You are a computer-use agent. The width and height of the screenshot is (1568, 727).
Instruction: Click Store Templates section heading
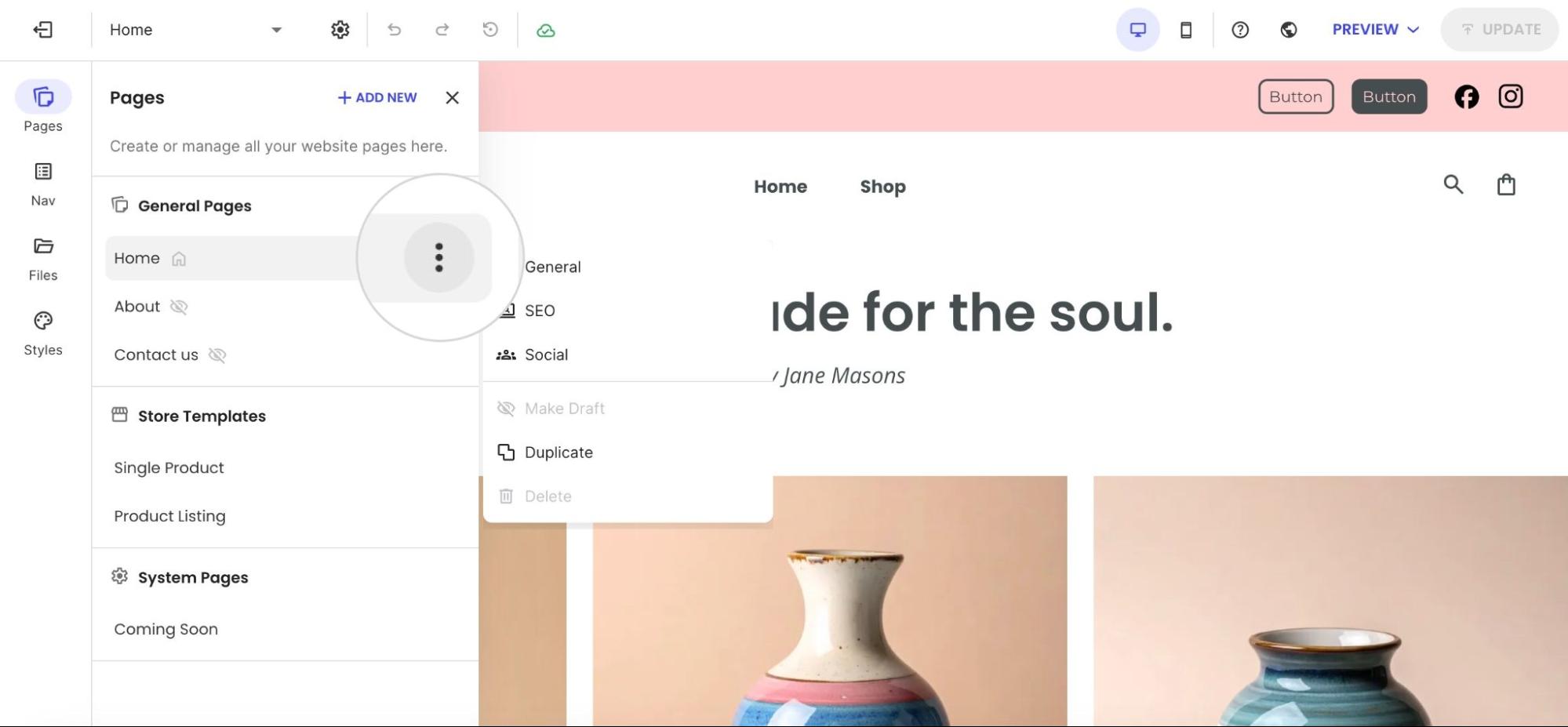[202, 416]
